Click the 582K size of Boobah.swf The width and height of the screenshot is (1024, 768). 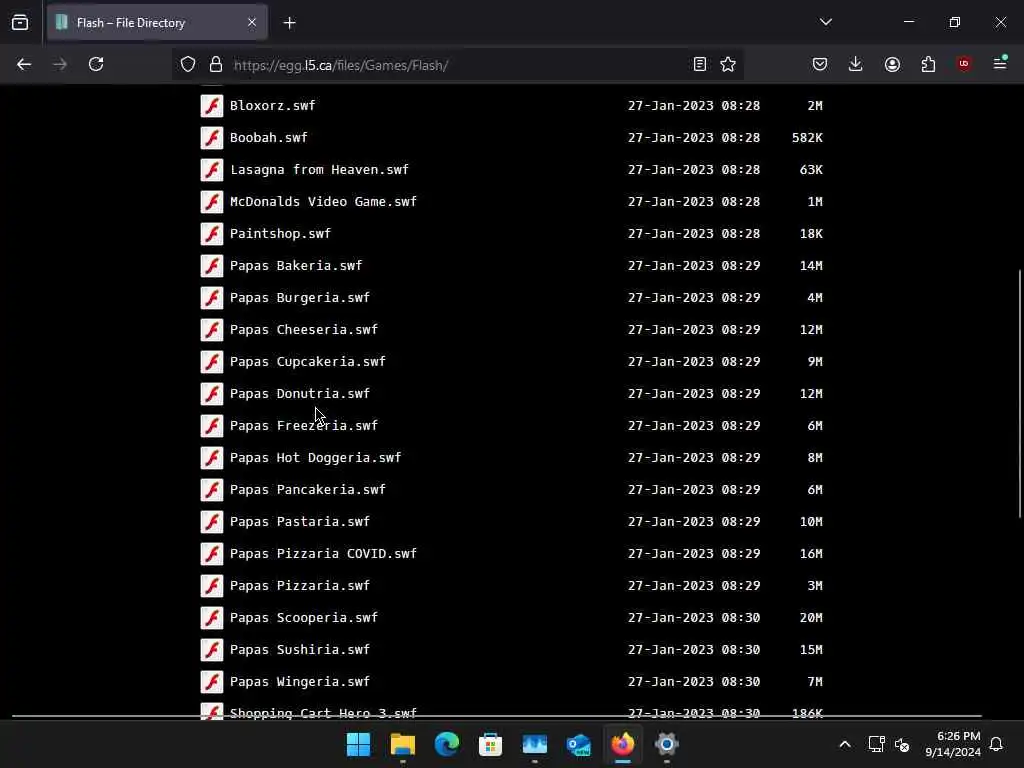pyautogui.click(x=807, y=138)
